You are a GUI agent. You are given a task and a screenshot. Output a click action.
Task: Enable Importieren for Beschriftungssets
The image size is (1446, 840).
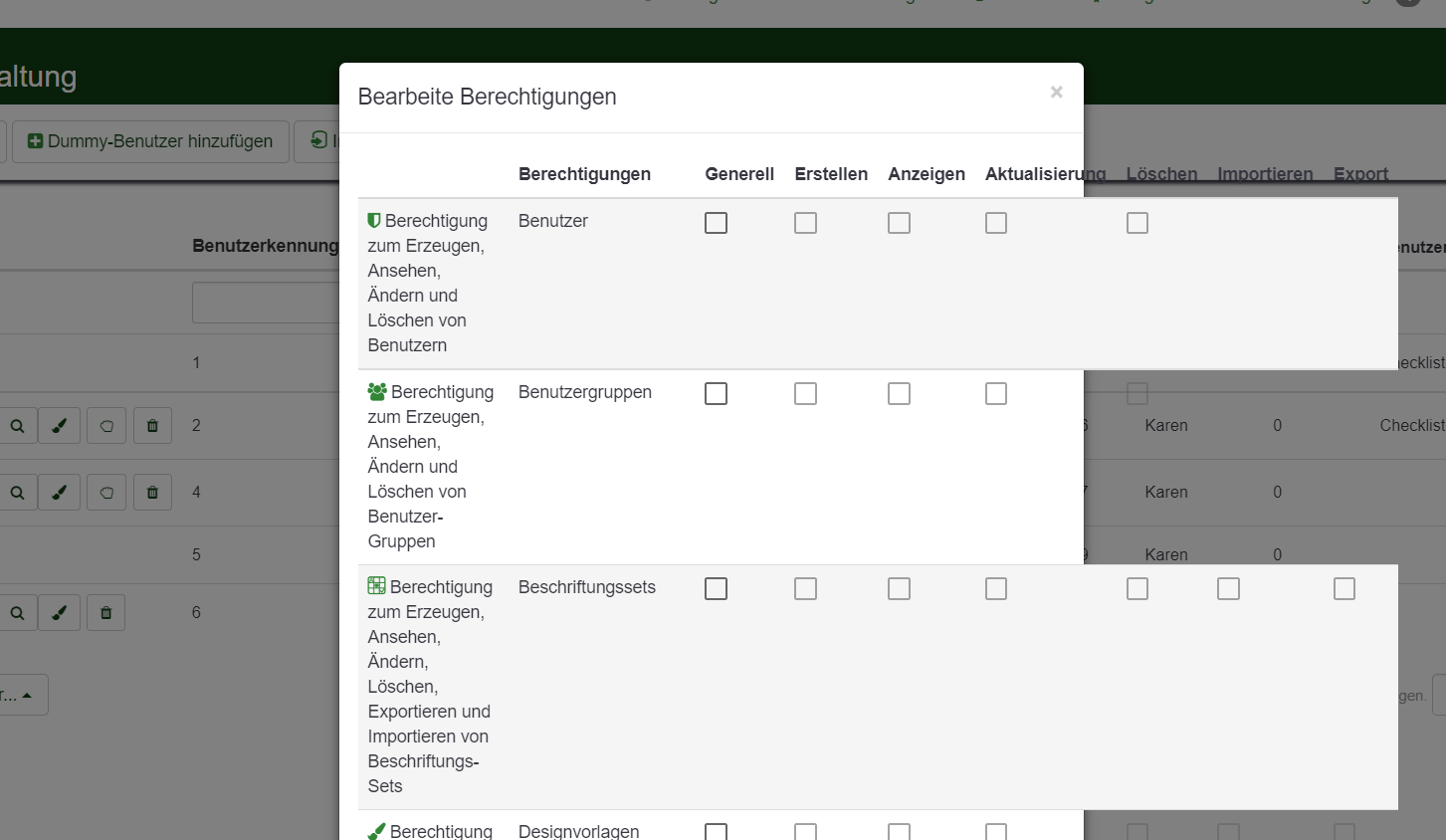[1228, 589]
